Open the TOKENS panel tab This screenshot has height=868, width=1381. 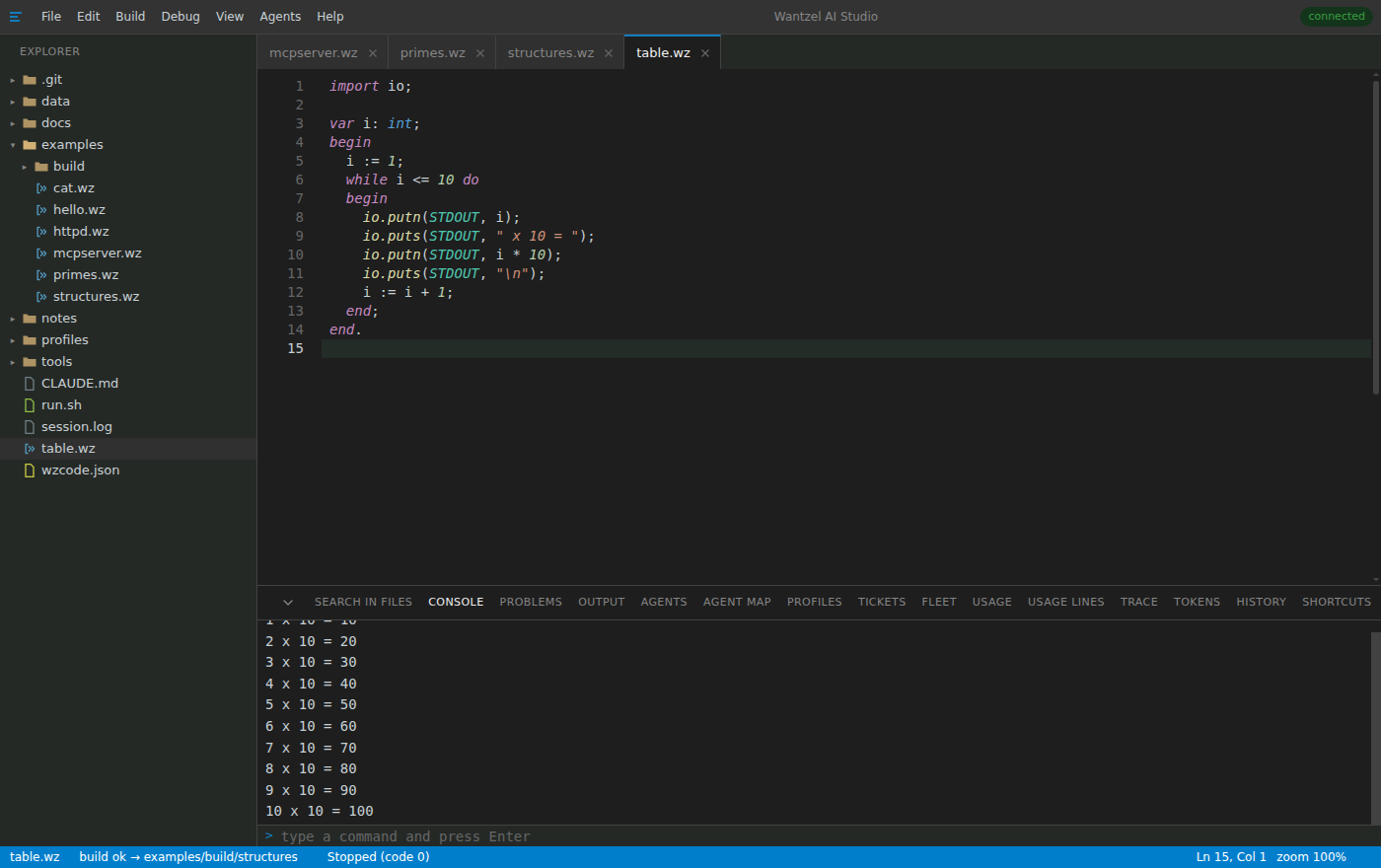coord(1197,602)
